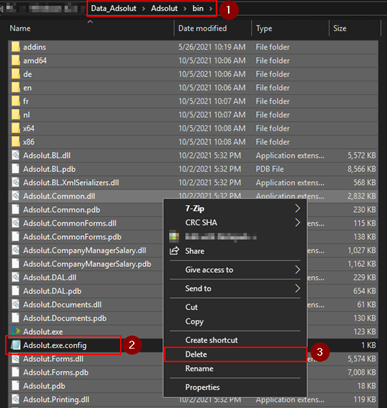Click the Share icon in context menu
The width and height of the screenshot is (387, 408).
[174, 251]
